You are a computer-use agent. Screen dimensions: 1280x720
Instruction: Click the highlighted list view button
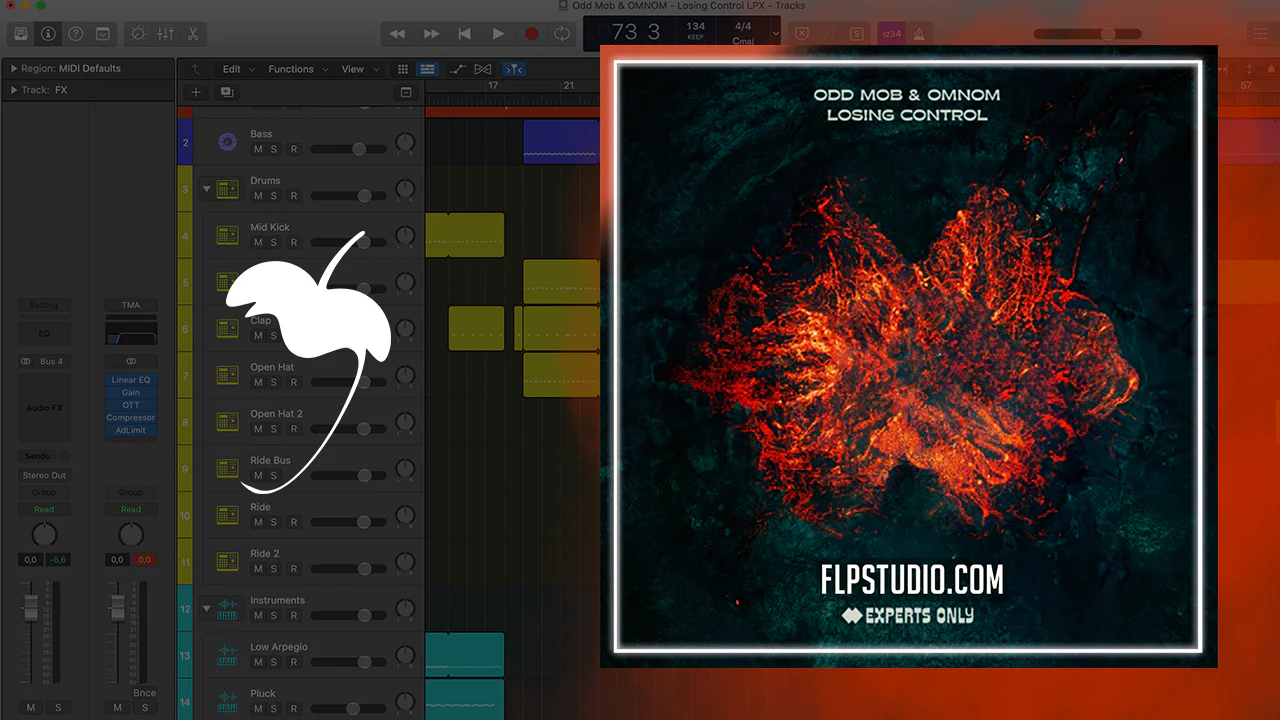[428, 69]
